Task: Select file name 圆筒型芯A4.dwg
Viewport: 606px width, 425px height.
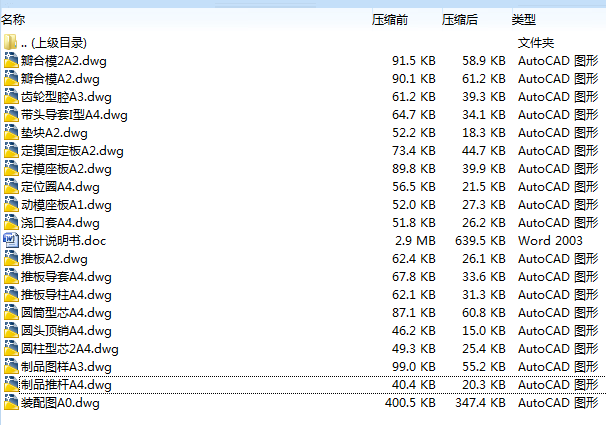Action: (x=66, y=313)
